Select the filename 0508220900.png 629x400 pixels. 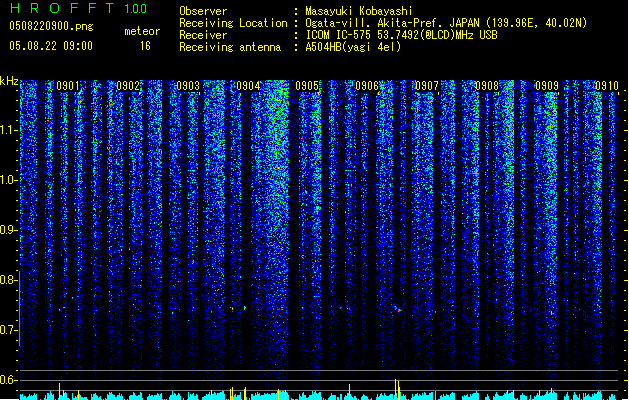[x=51, y=26]
